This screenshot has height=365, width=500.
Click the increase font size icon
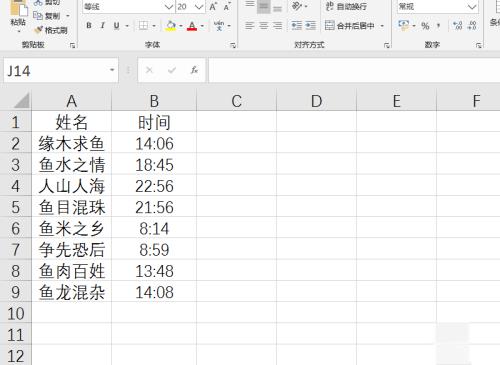pyautogui.click(x=213, y=7)
